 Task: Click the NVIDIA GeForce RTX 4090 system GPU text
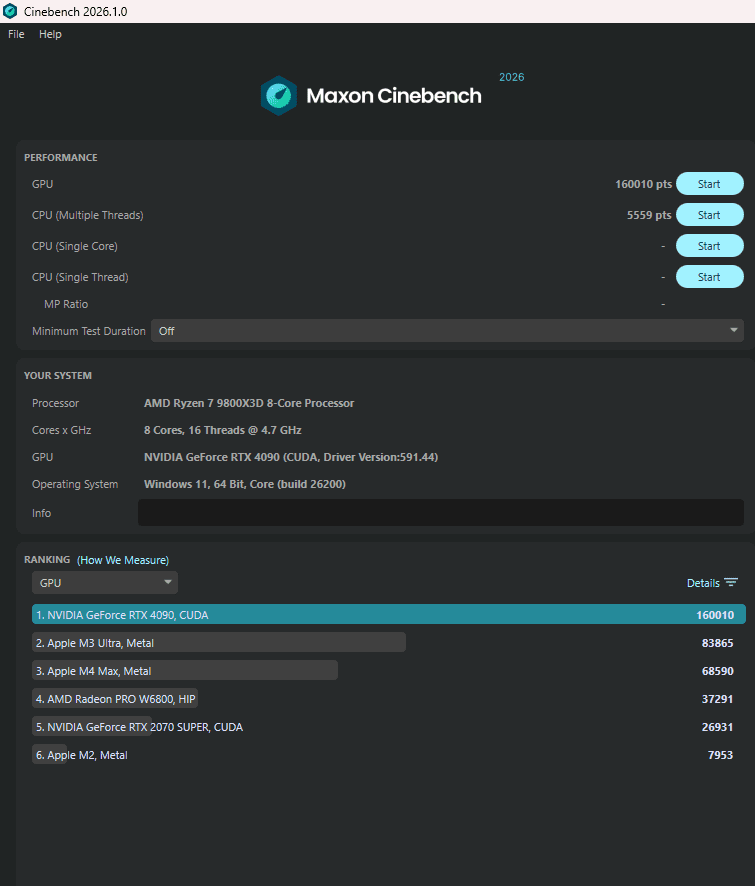(291, 457)
